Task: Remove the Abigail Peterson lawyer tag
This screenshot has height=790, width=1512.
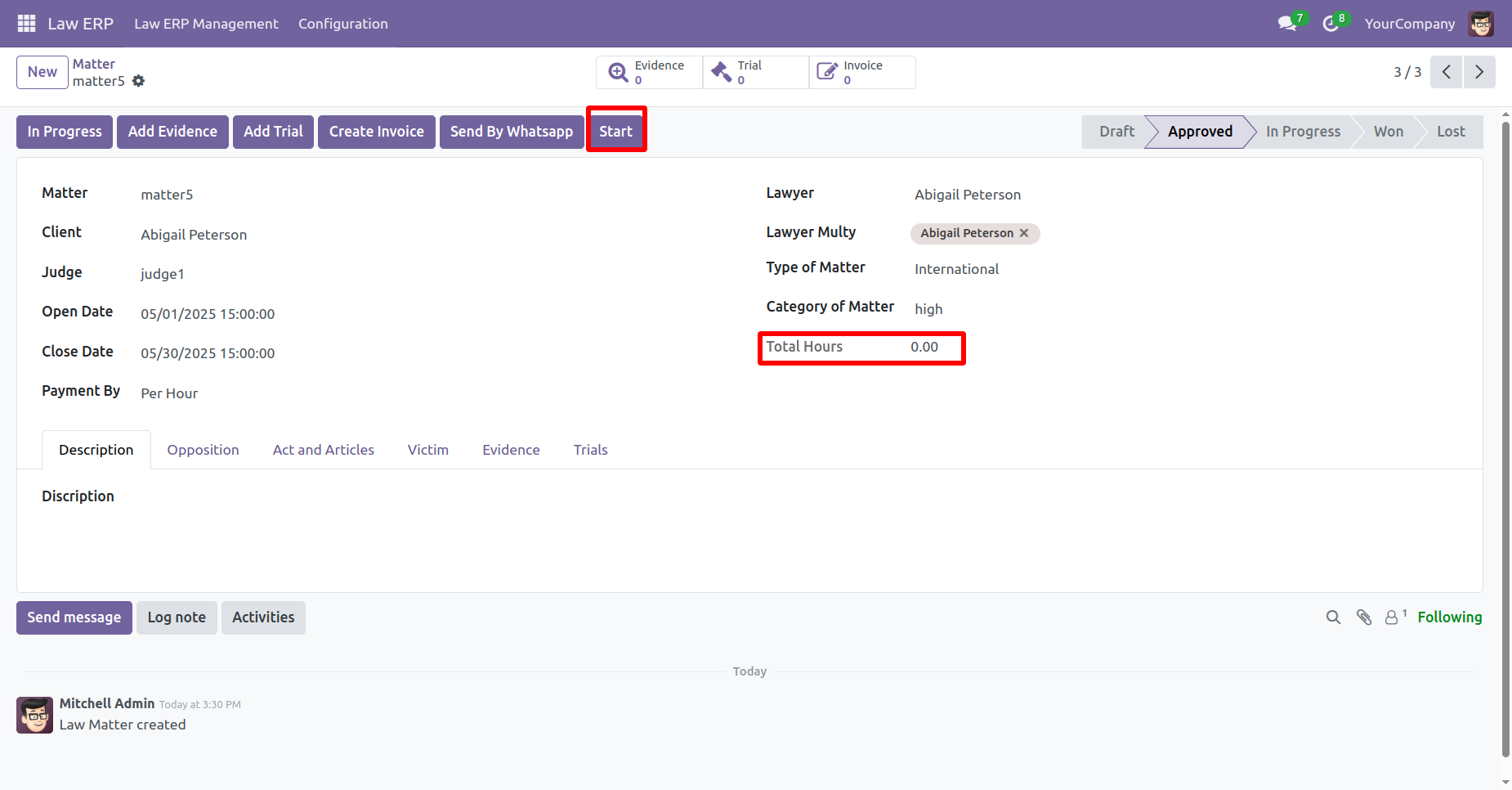Action: 1024,233
